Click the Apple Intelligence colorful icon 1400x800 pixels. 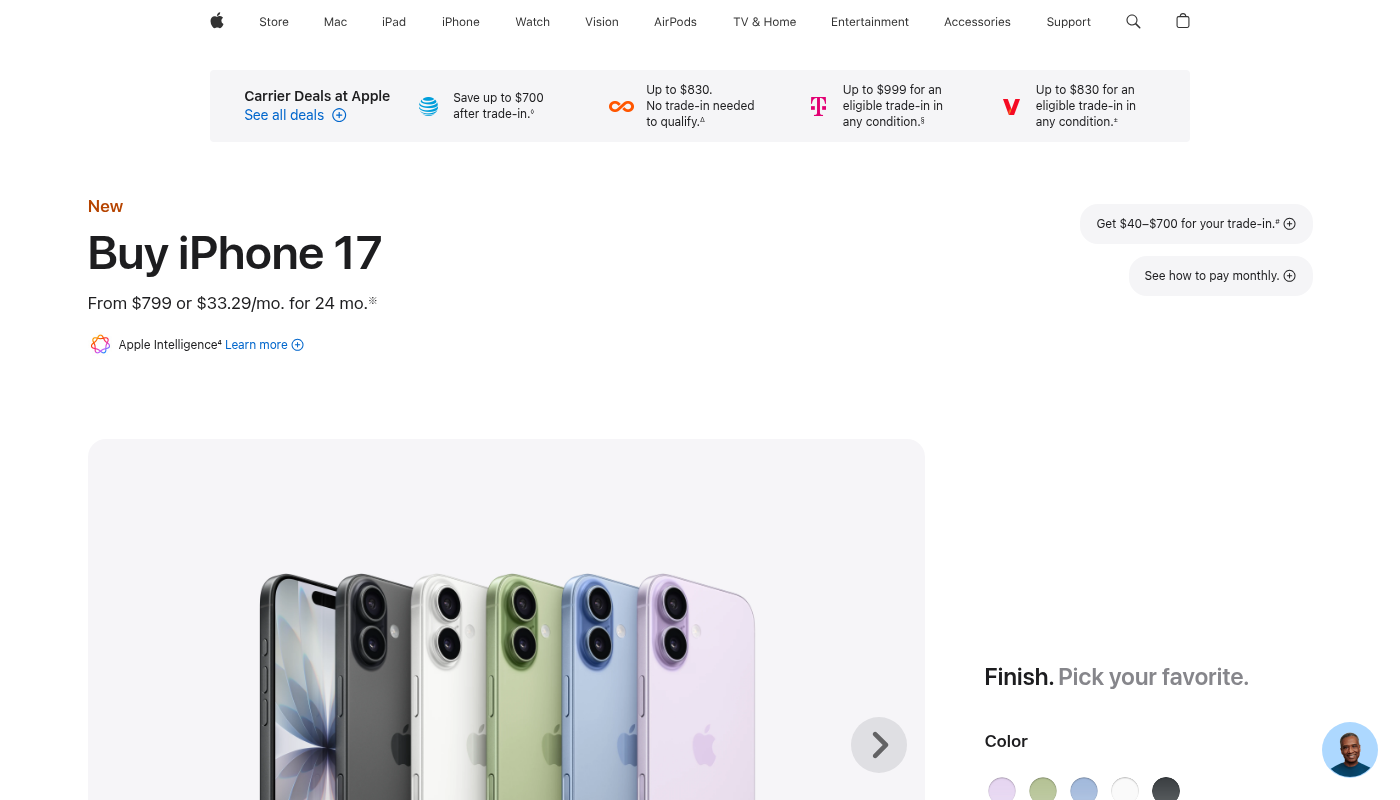(x=100, y=345)
